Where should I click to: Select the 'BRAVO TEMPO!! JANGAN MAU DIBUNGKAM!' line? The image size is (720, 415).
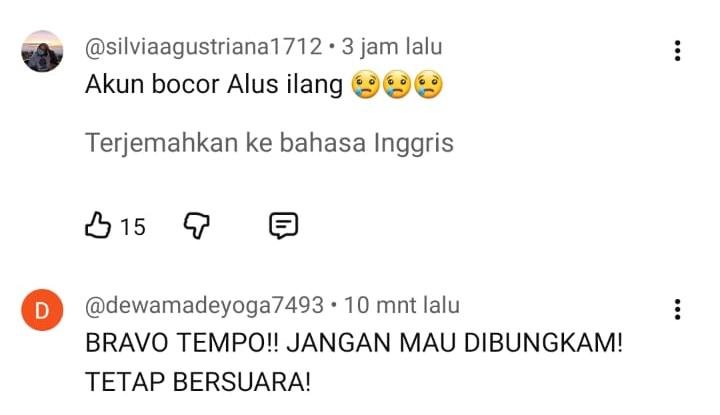(x=354, y=343)
